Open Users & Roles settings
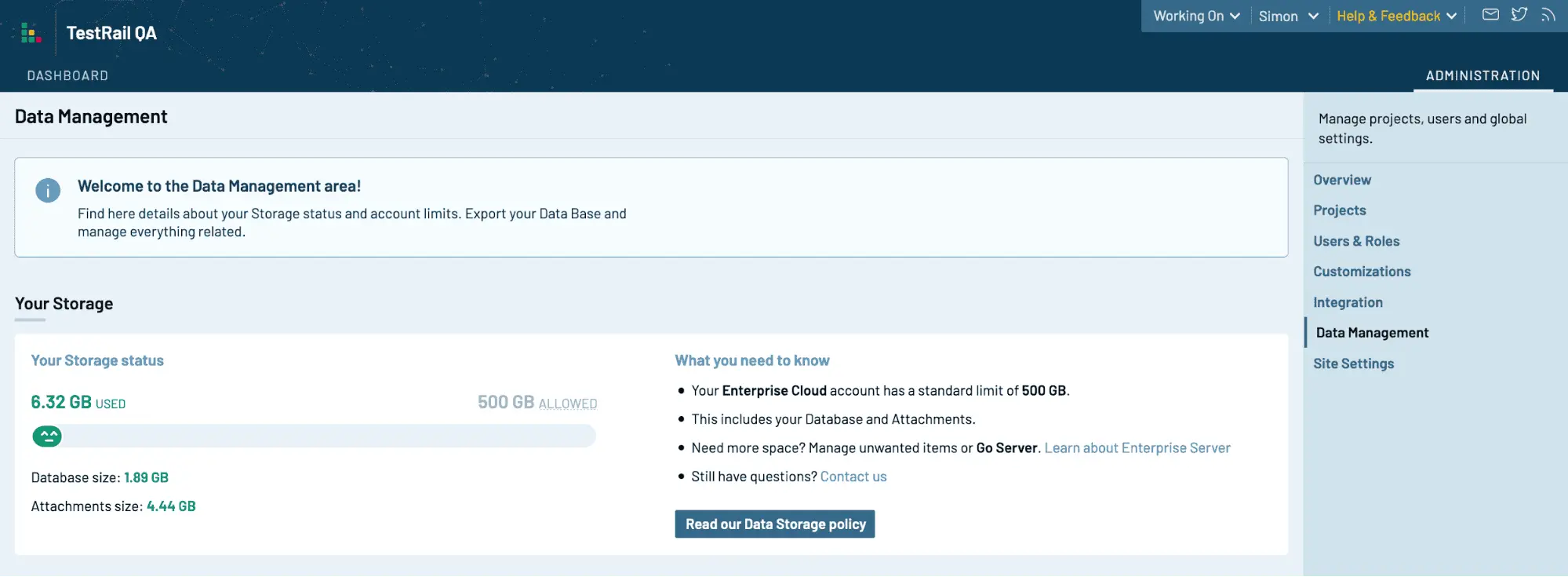The height and width of the screenshot is (577, 1568). coord(1356,241)
